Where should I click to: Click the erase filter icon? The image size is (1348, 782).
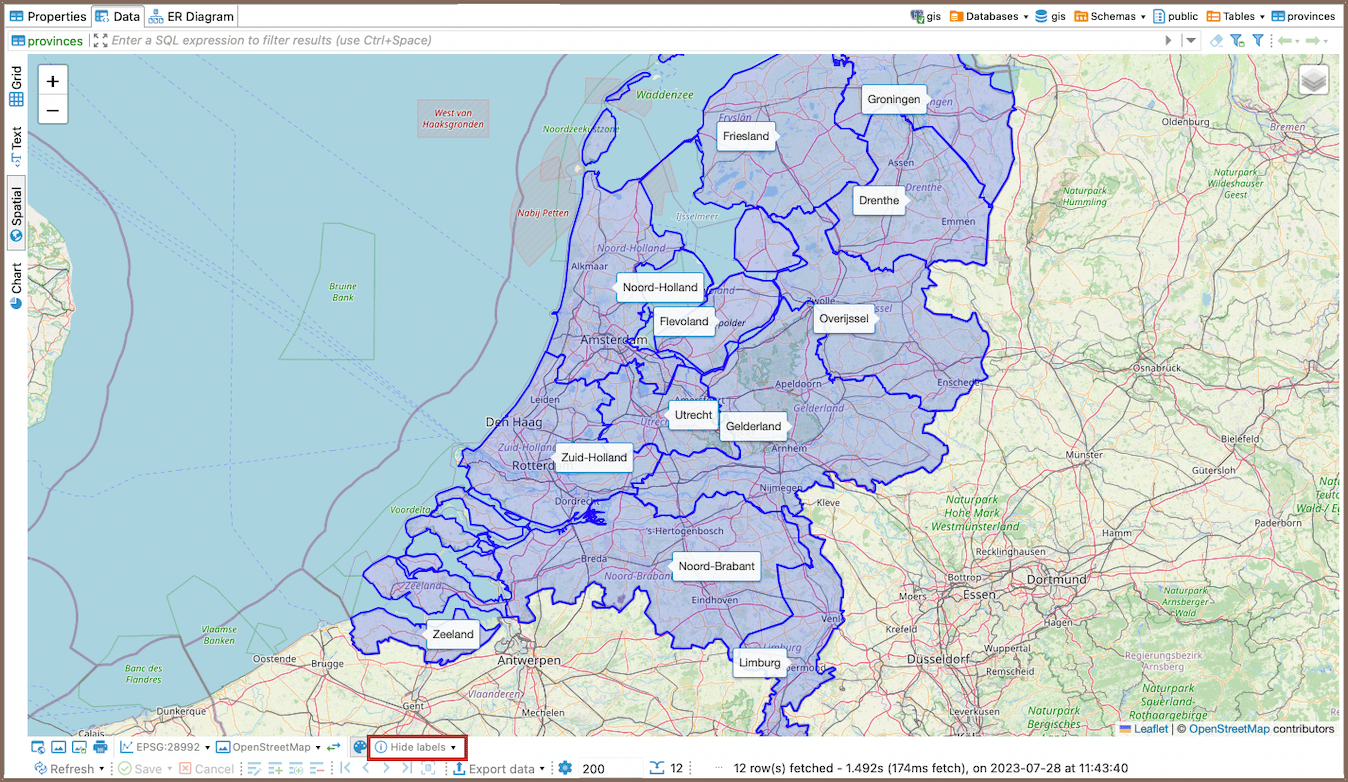(x=1216, y=41)
